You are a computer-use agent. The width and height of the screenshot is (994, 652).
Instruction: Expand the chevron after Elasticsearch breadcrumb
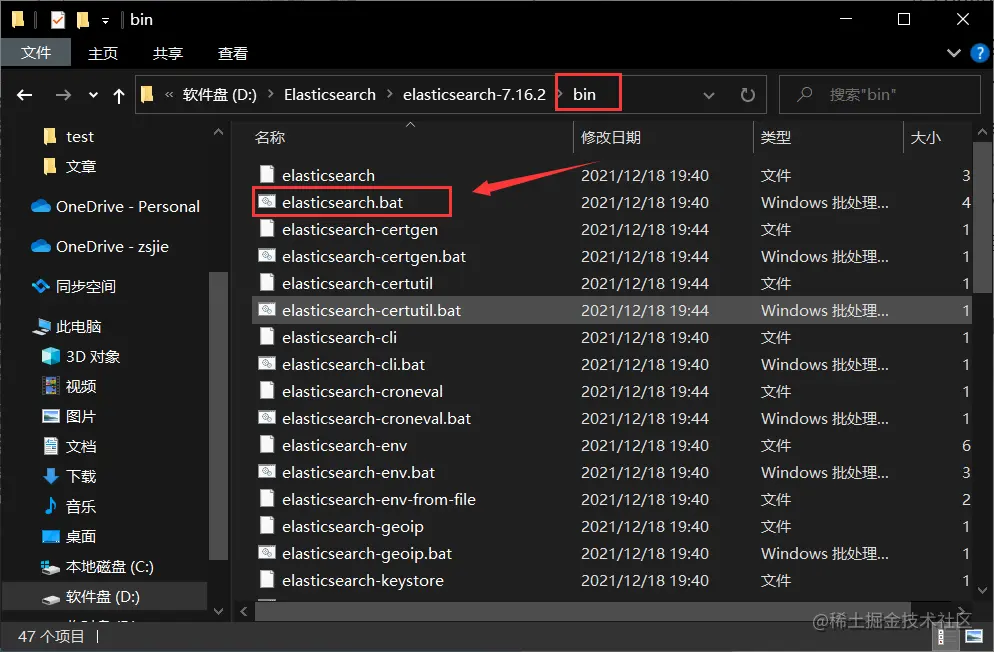click(389, 94)
